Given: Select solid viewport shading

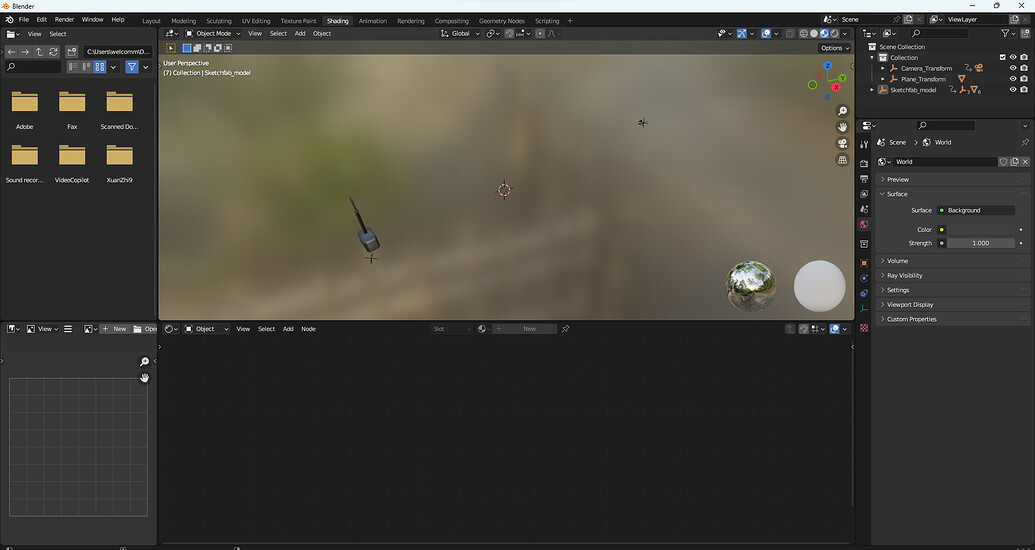Looking at the screenshot, I should 814,34.
